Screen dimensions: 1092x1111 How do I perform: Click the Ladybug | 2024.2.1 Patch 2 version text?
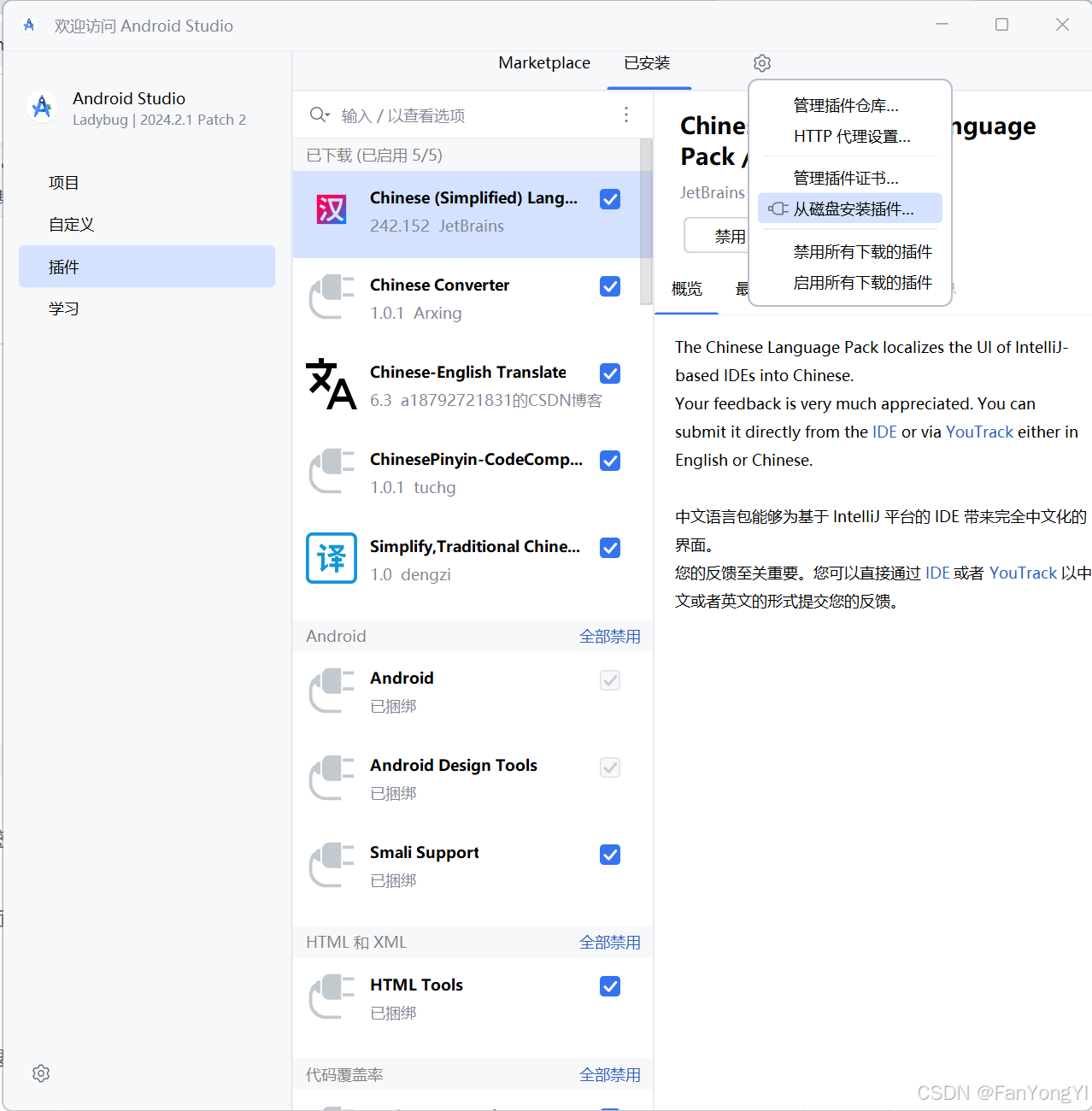click(159, 120)
